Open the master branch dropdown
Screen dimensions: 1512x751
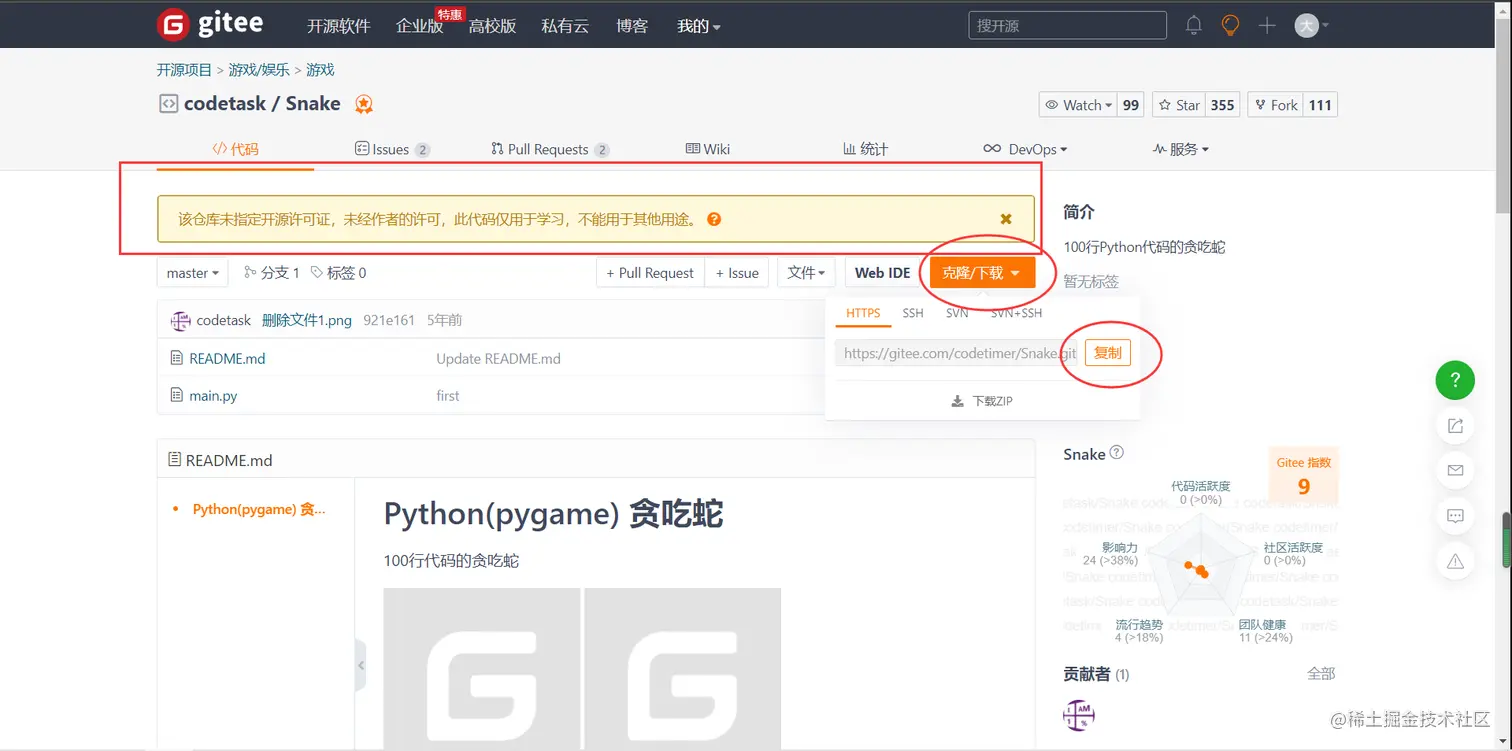click(x=193, y=273)
